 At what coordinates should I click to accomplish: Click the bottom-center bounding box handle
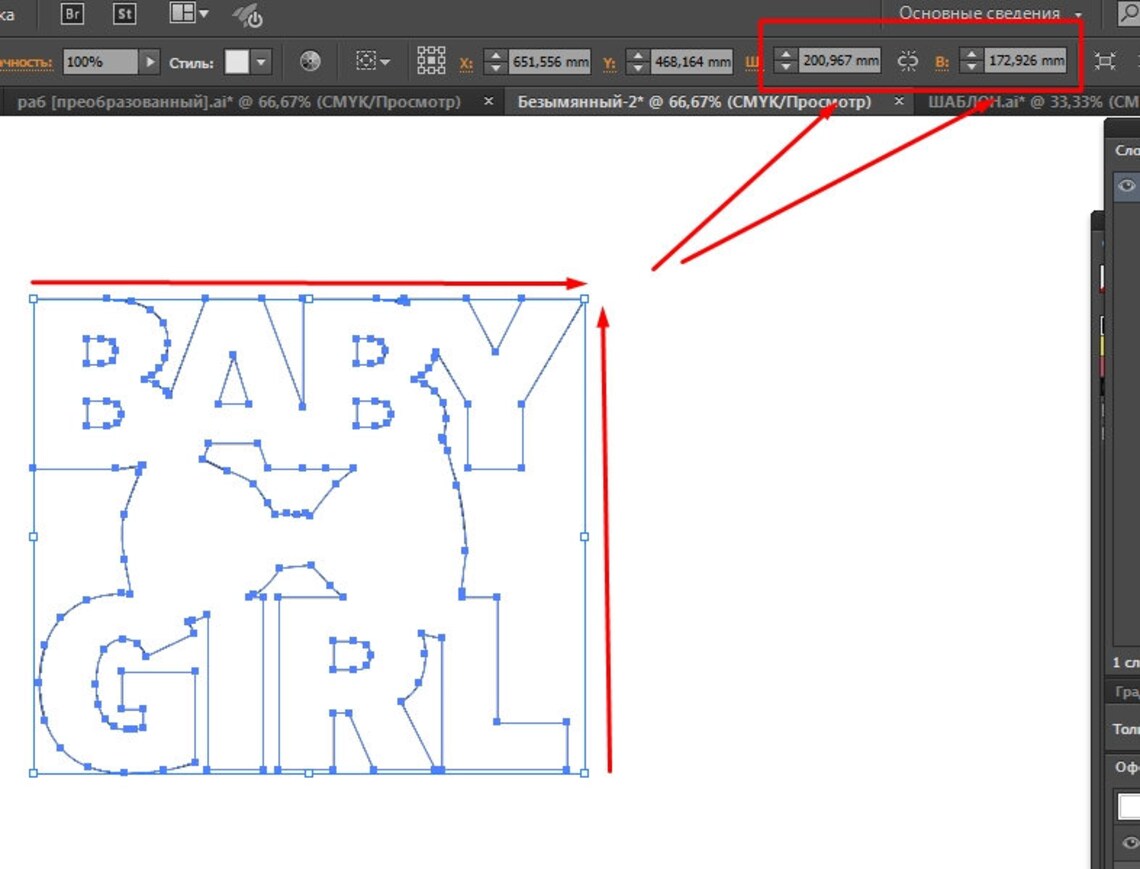(x=309, y=773)
